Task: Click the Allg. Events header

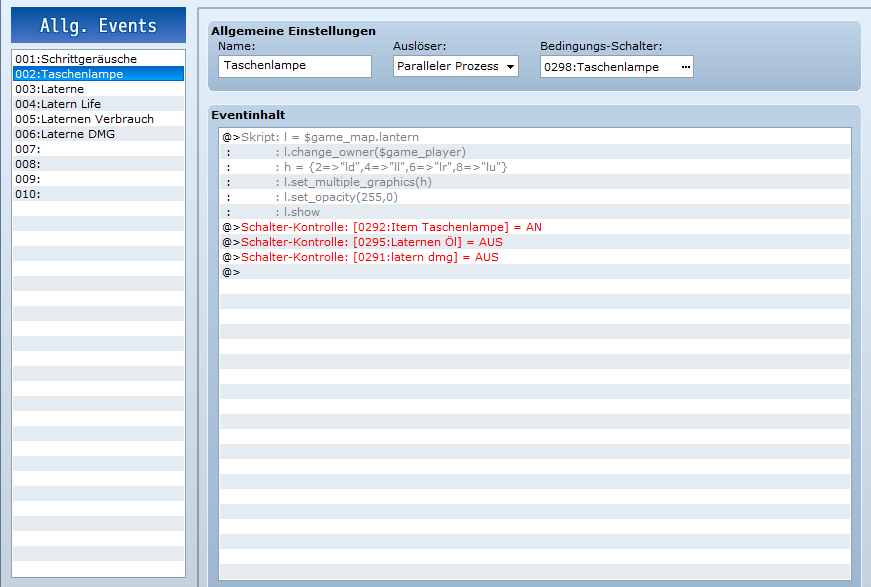Action: coord(98,25)
